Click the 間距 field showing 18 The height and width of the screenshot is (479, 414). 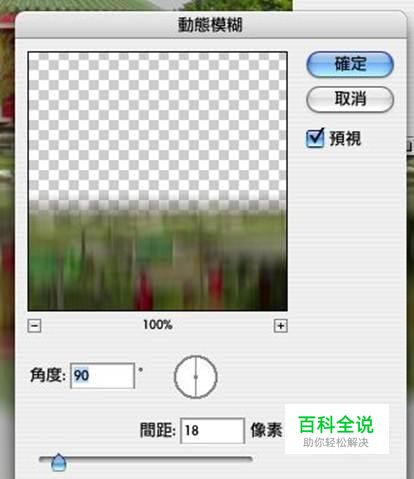pyautogui.click(x=213, y=431)
